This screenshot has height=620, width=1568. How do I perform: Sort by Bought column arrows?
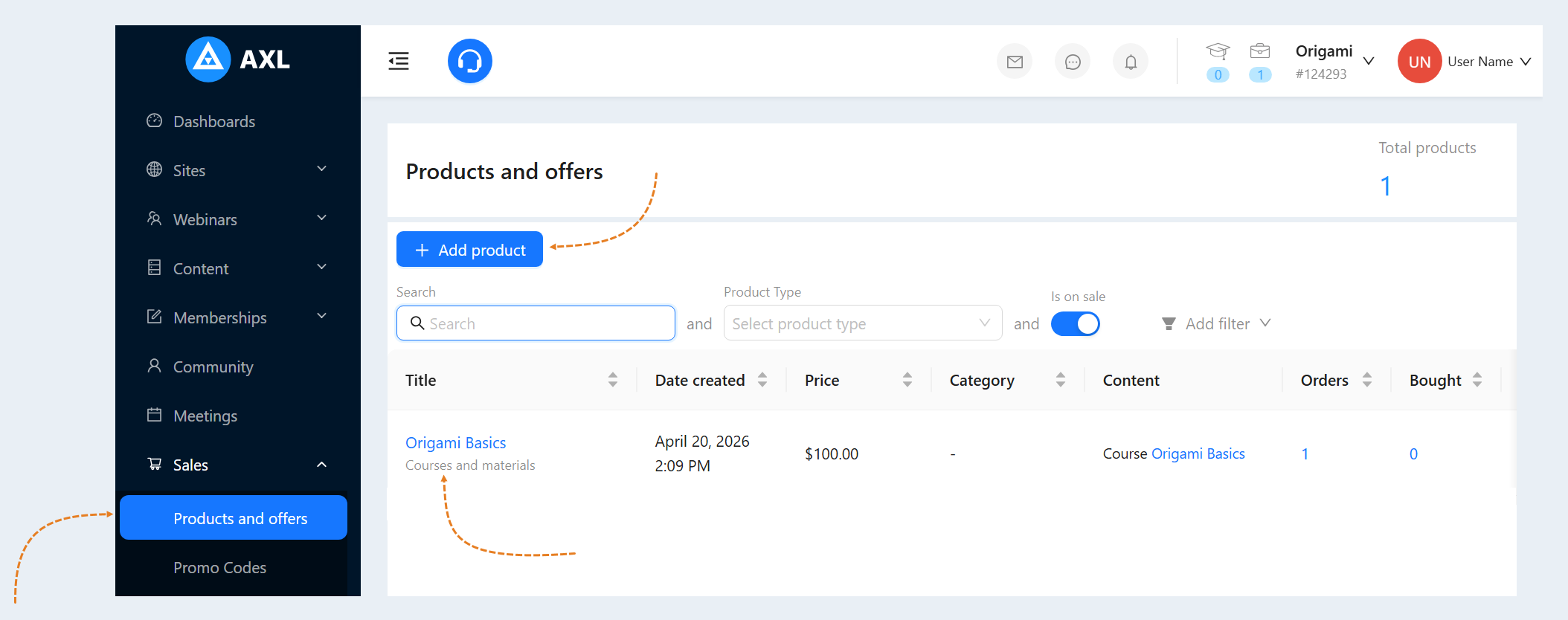coord(1477,380)
